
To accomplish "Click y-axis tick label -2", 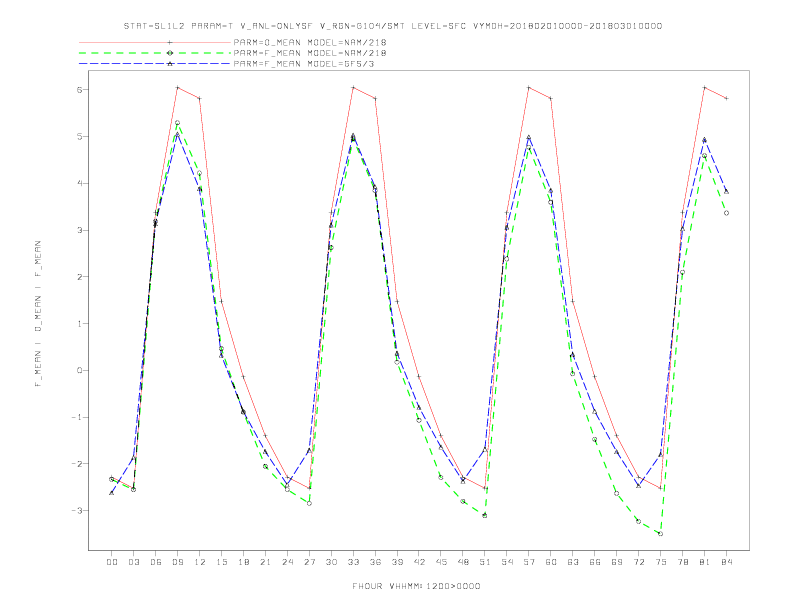I will [76, 464].
